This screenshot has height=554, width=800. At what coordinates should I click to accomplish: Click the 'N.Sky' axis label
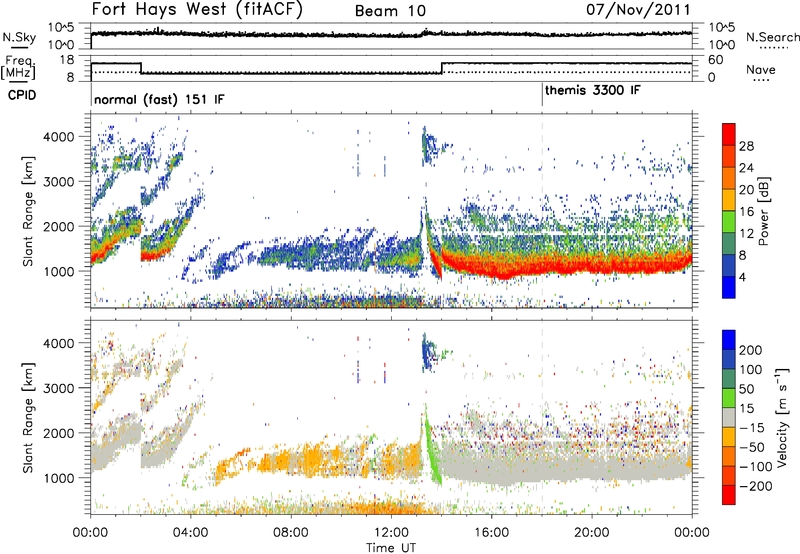click(19, 37)
